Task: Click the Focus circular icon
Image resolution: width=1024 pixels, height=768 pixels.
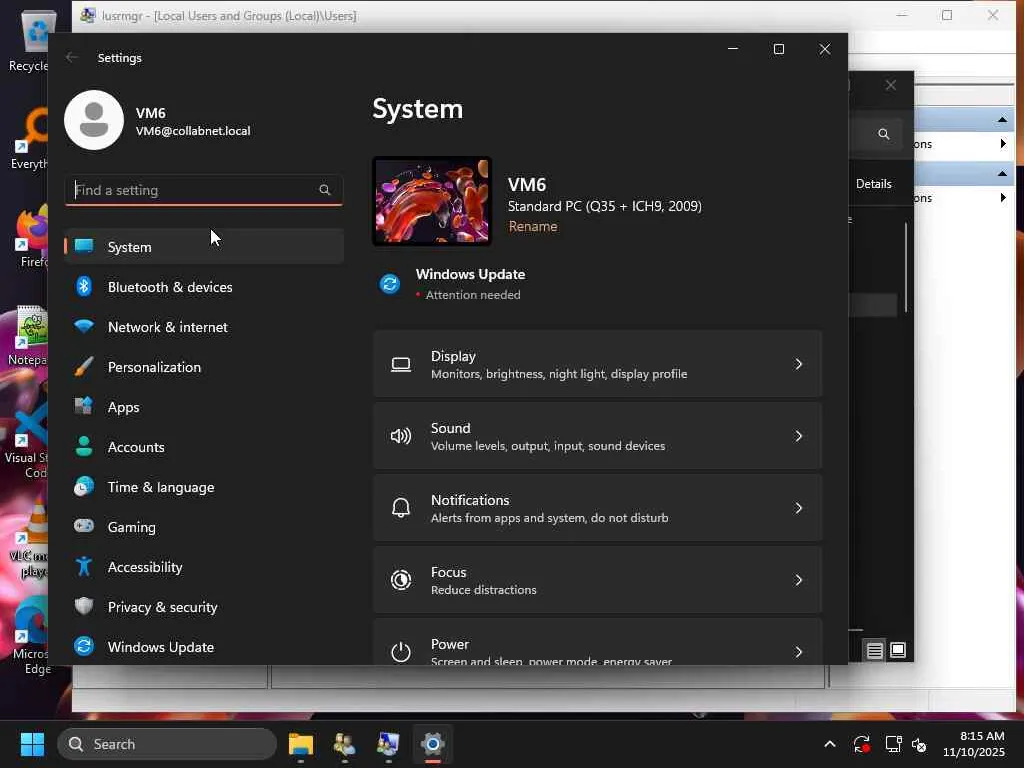Action: [x=401, y=579]
